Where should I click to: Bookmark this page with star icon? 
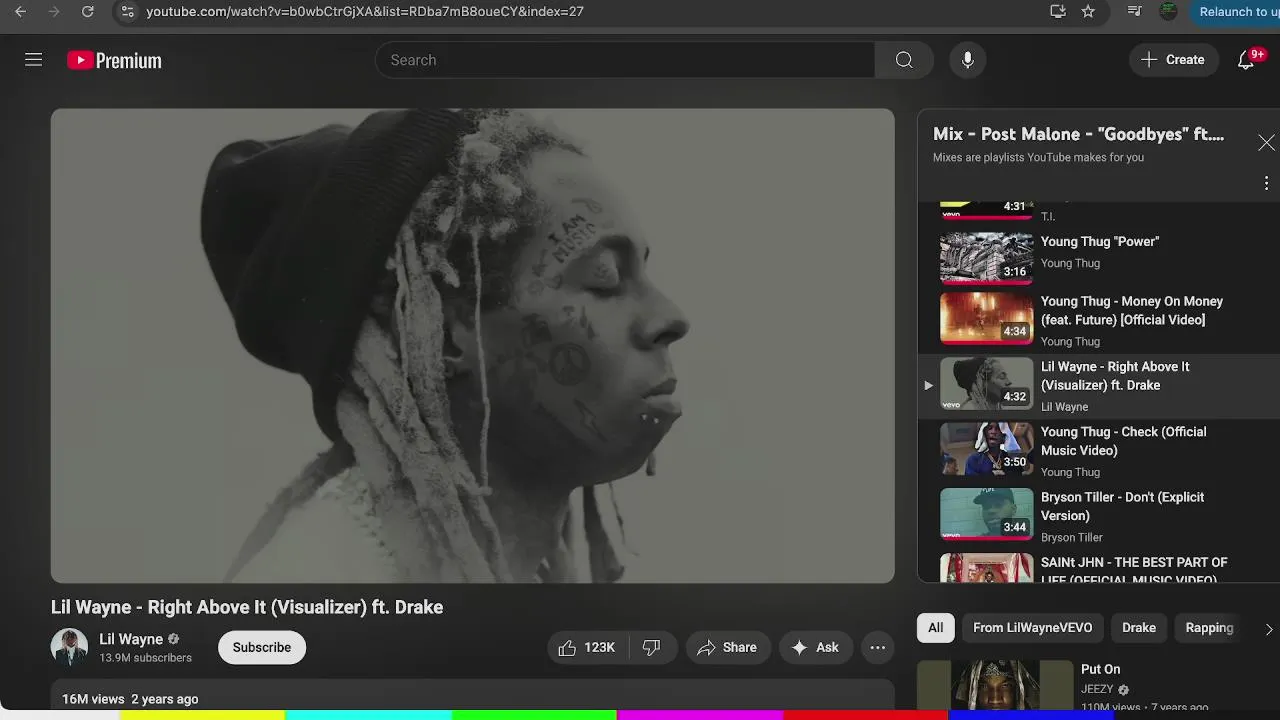click(1088, 12)
